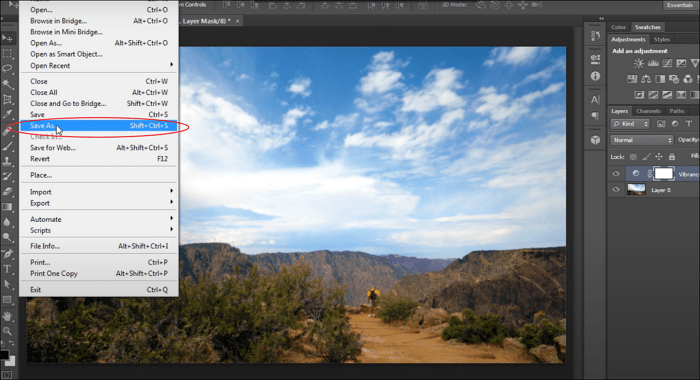Choose Save As... from File menu
Image resolution: width=700 pixels, height=380 pixels.
click(98, 126)
